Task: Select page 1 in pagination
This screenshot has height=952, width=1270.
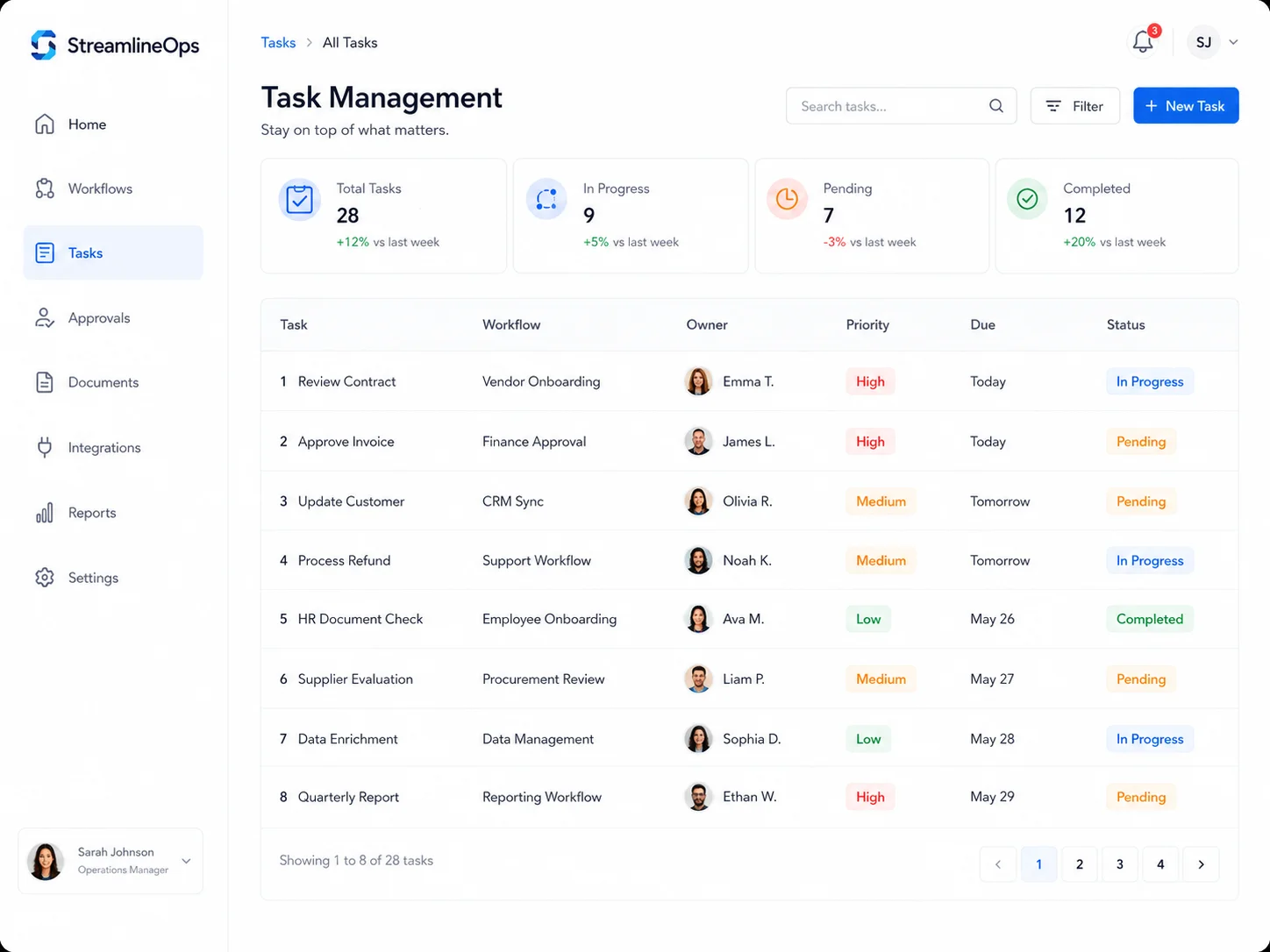Action: [x=1039, y=864]
